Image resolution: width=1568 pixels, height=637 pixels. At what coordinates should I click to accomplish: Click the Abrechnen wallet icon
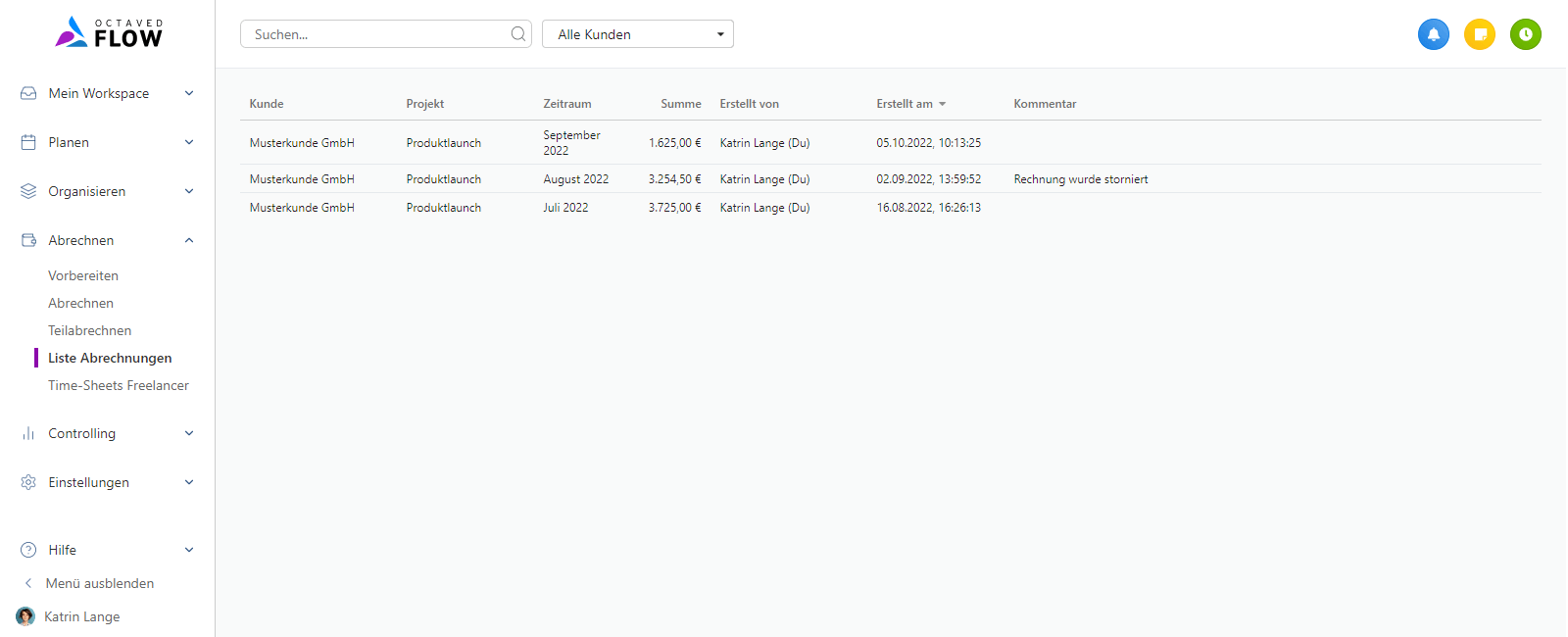coord(28,240)
